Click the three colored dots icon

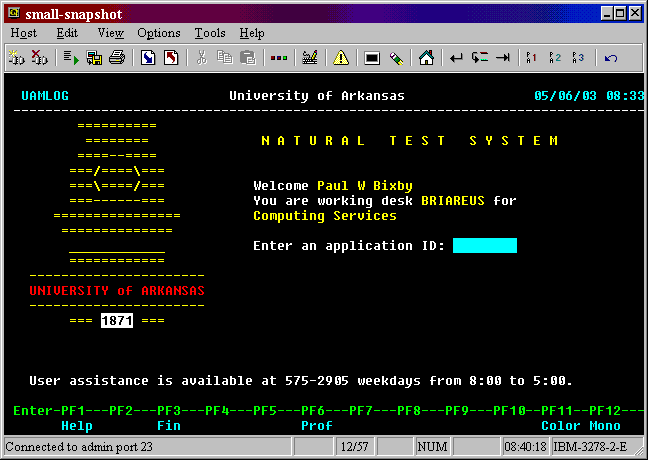(279, 58)
